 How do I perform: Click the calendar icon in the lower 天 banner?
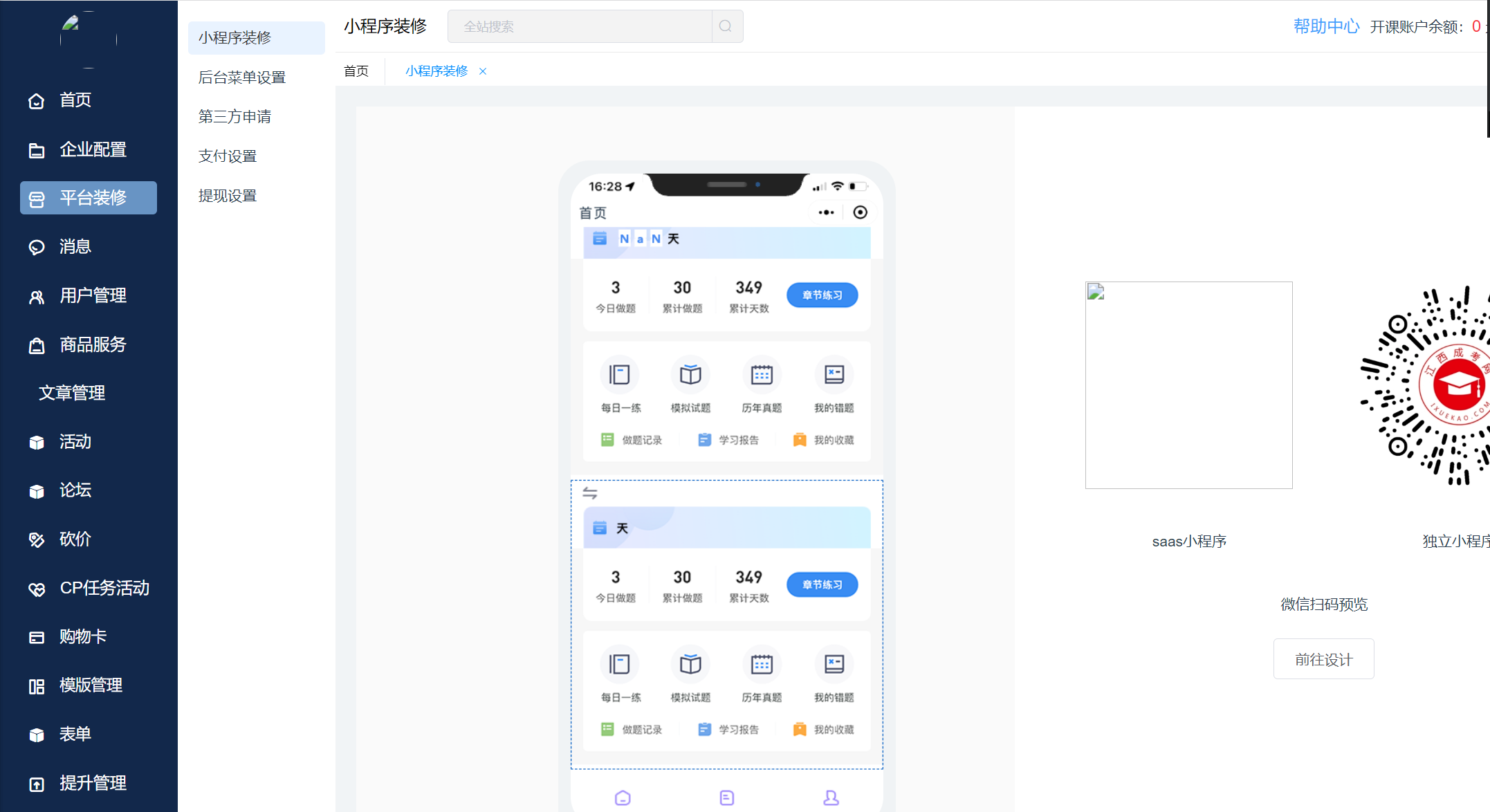point(600,528)
